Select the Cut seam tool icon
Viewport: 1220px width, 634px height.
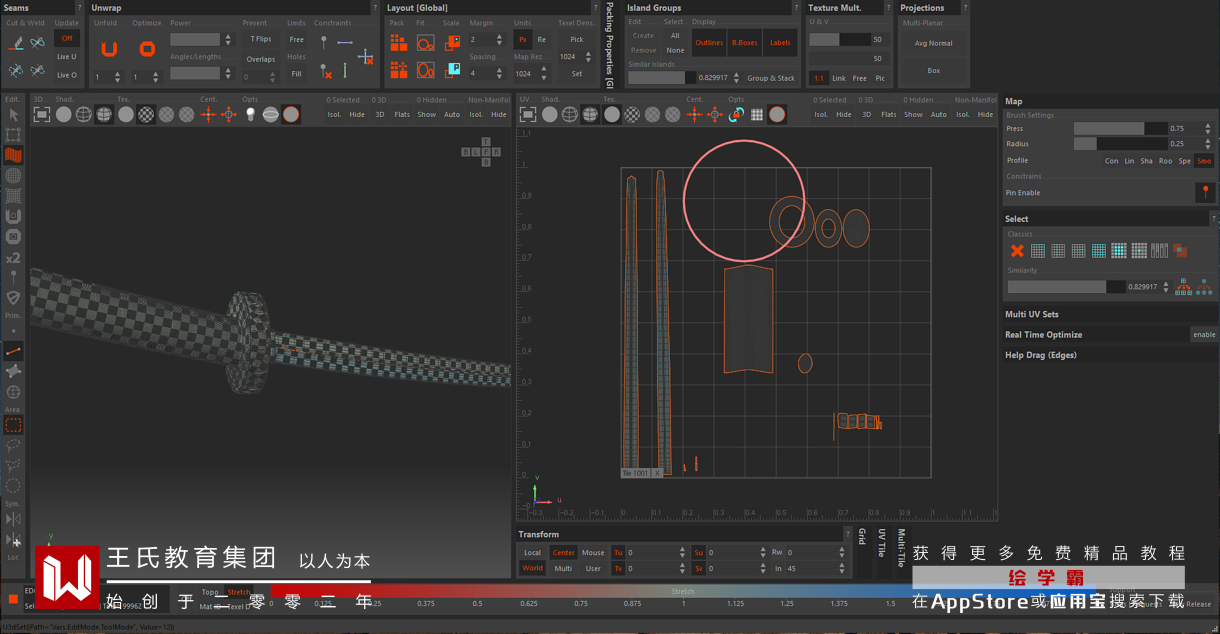15,43
